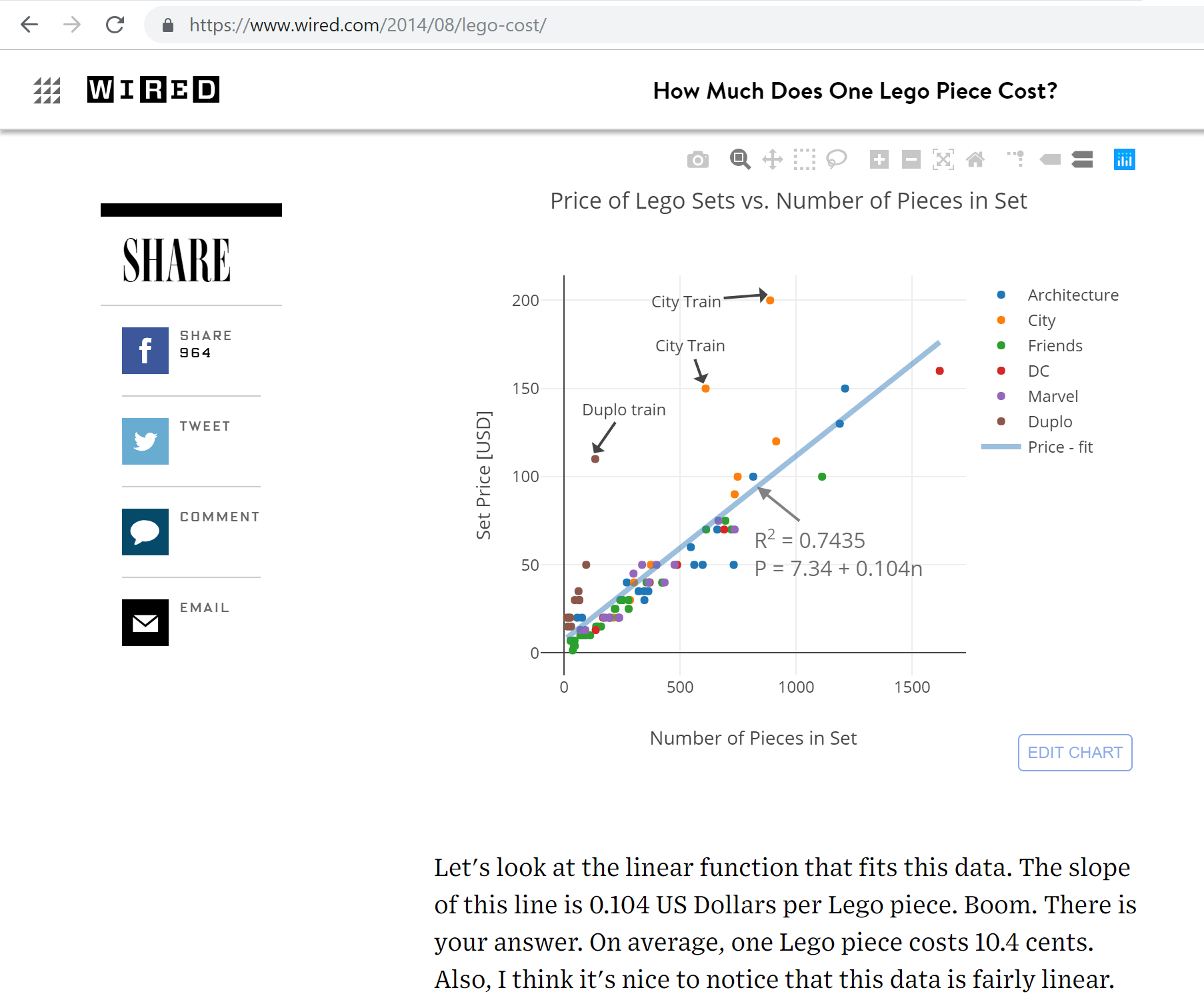
Task: Activate the Pan tool above the chart
Action: point(772,160)
